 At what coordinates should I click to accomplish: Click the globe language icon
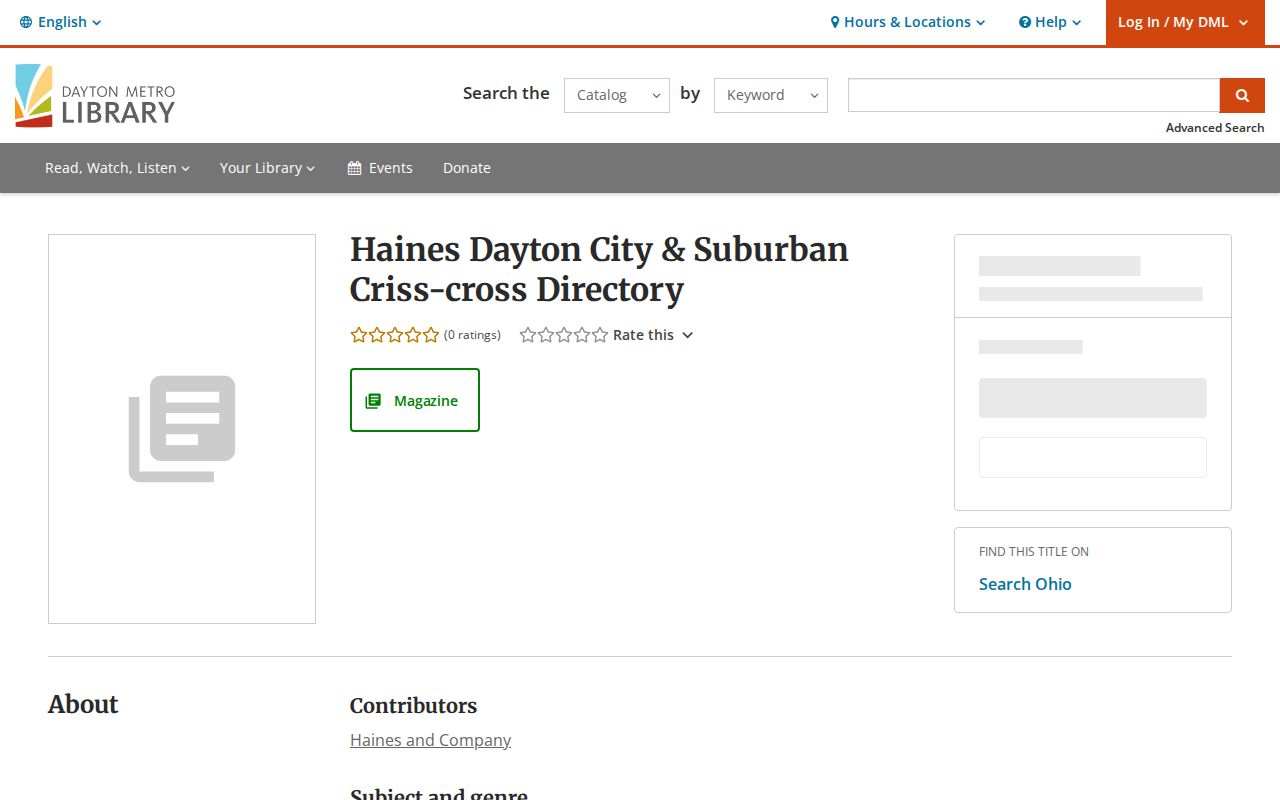pos(26,22)
